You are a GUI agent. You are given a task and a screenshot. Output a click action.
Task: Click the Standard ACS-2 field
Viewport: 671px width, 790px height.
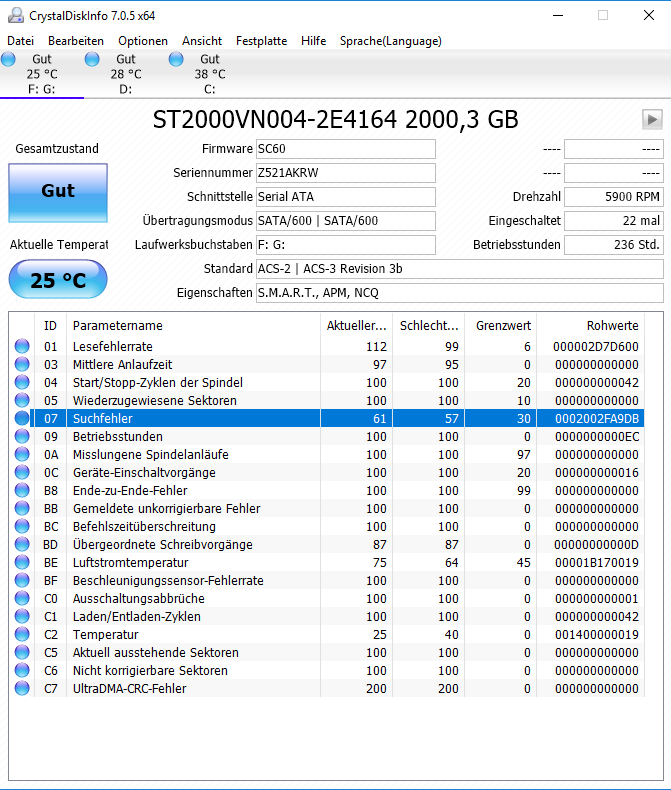point(459,269)
